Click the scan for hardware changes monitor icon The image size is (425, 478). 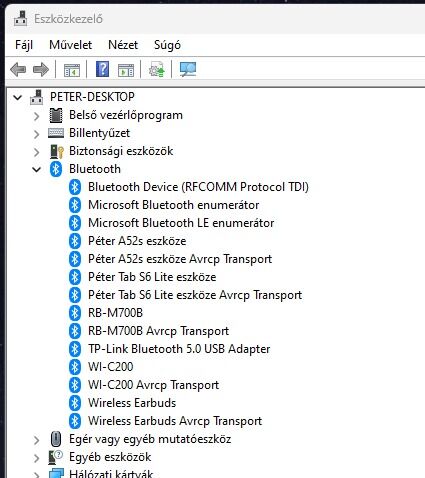coord(188,69)
